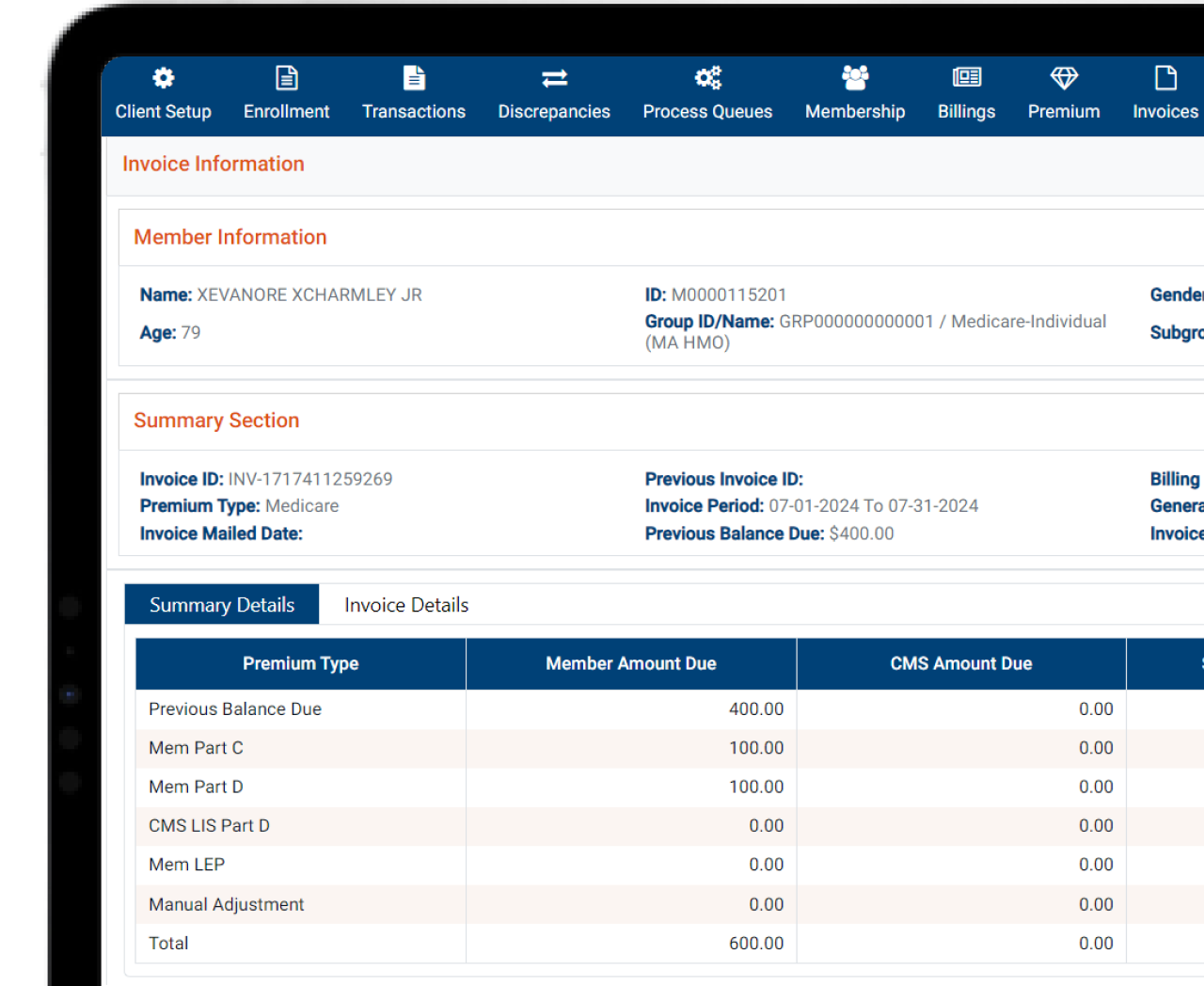Click the Total member amount 600.00
Screen dimensions: 1204x986
756,943
